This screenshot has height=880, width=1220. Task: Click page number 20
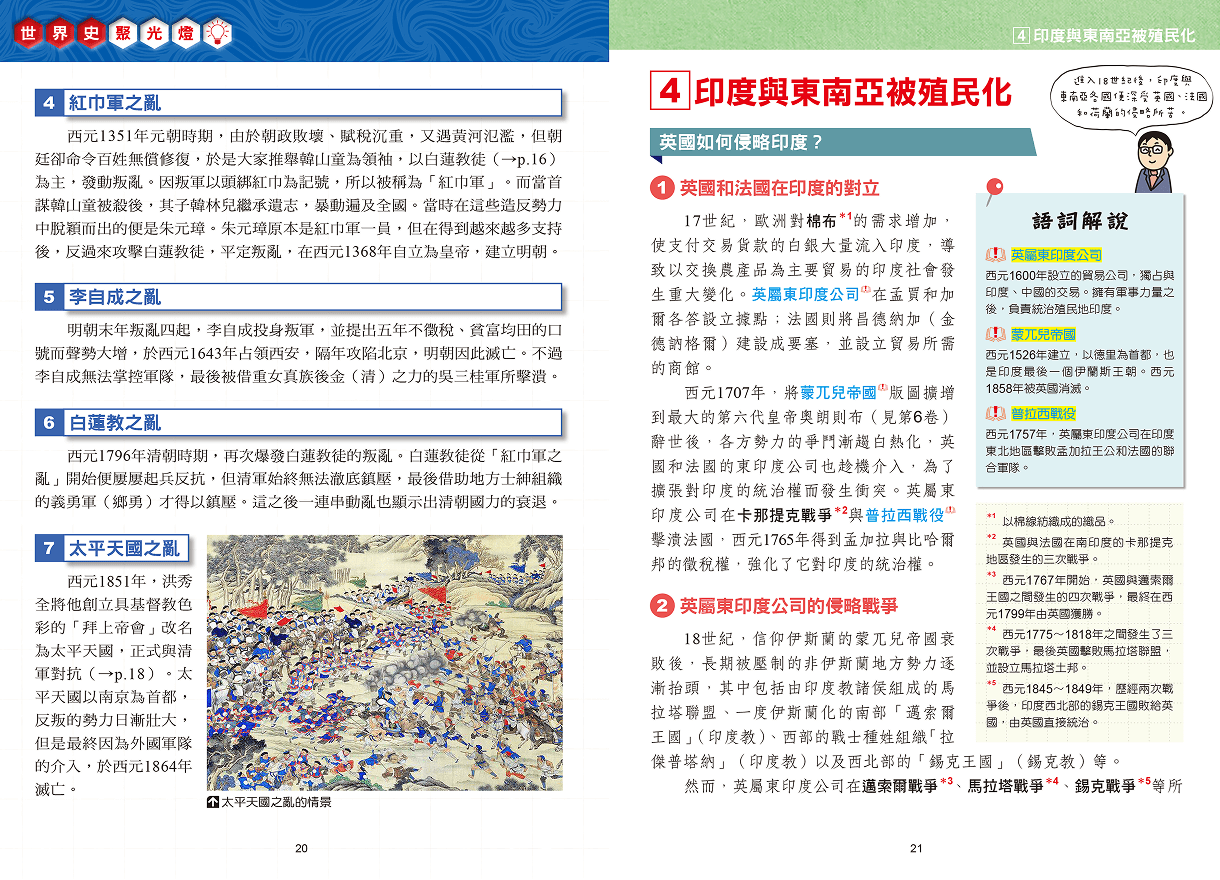pos(302,849)
